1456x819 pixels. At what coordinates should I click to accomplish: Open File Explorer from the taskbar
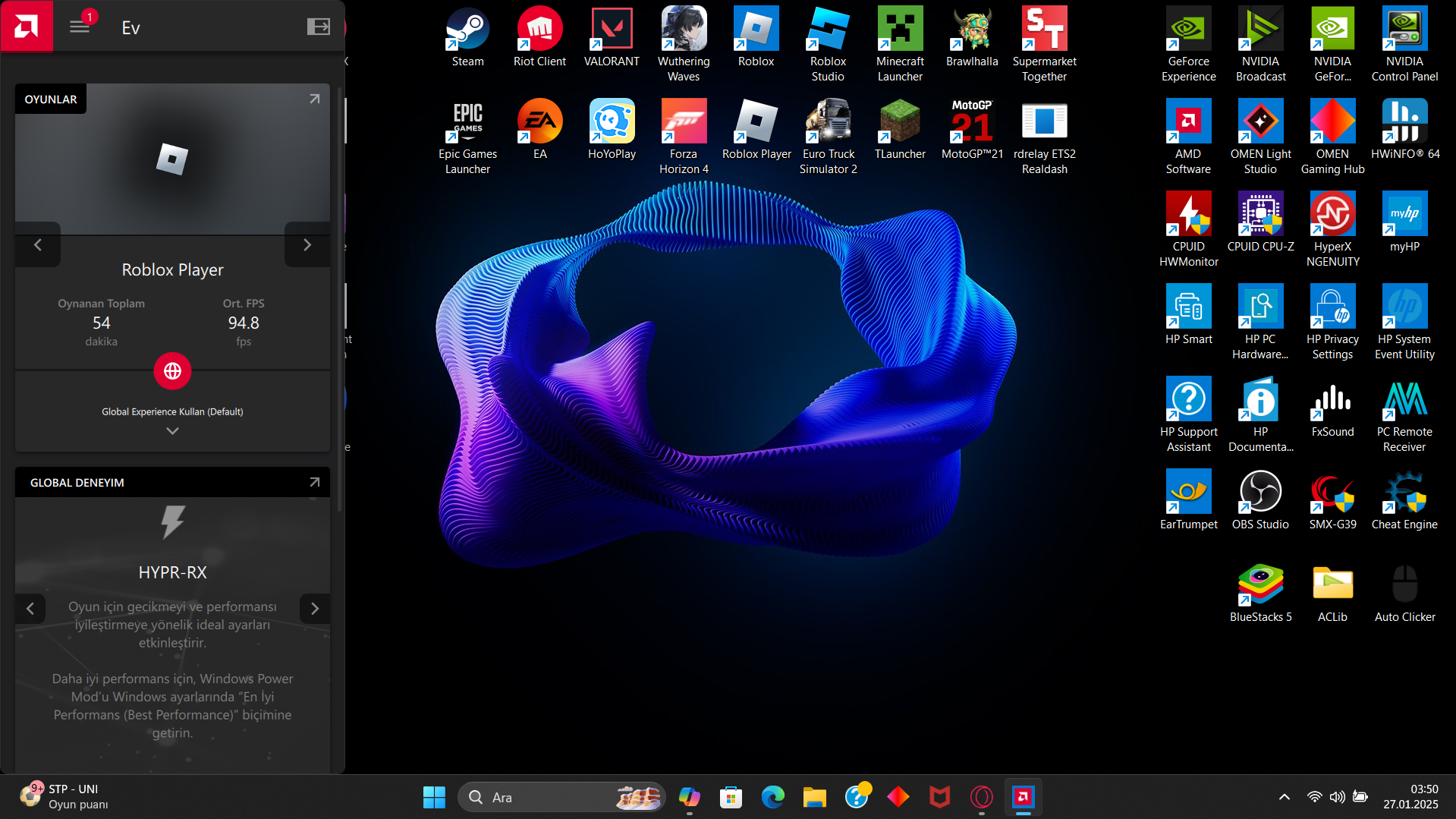814,797
